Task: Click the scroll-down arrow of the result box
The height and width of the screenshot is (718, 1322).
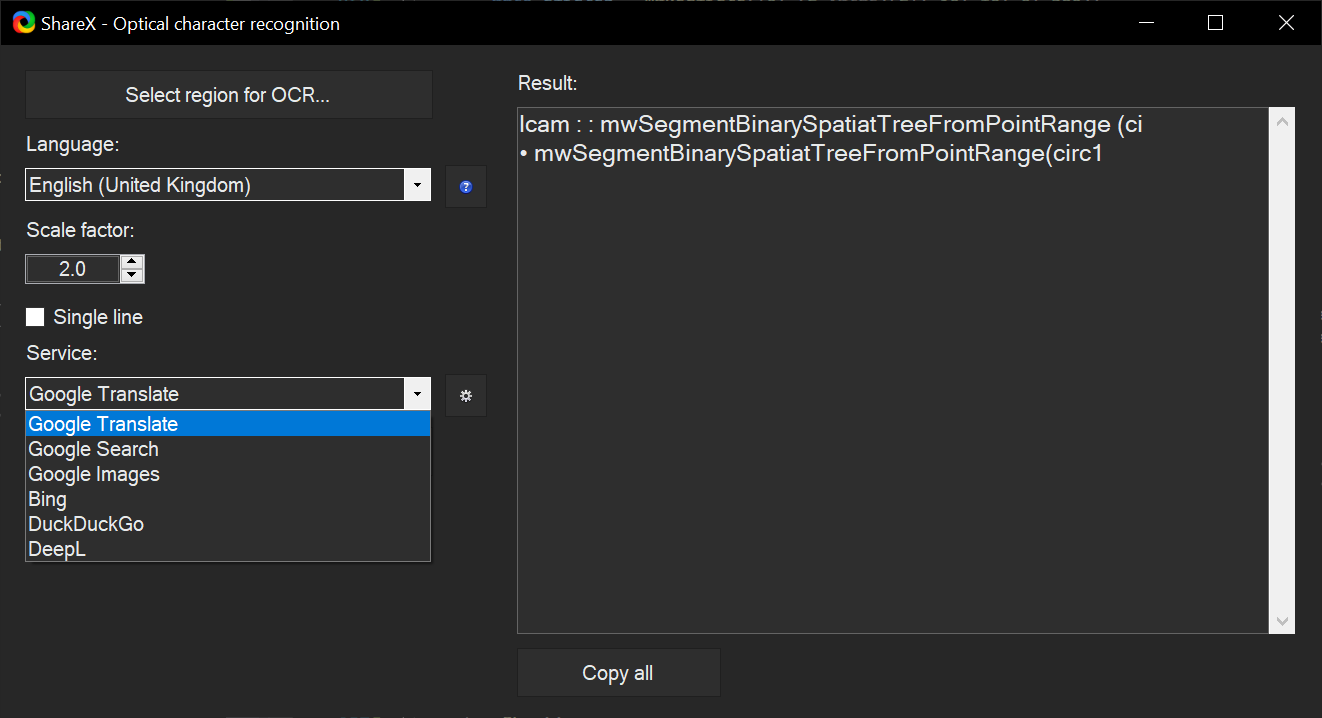Action: [x=1282, y=620]
